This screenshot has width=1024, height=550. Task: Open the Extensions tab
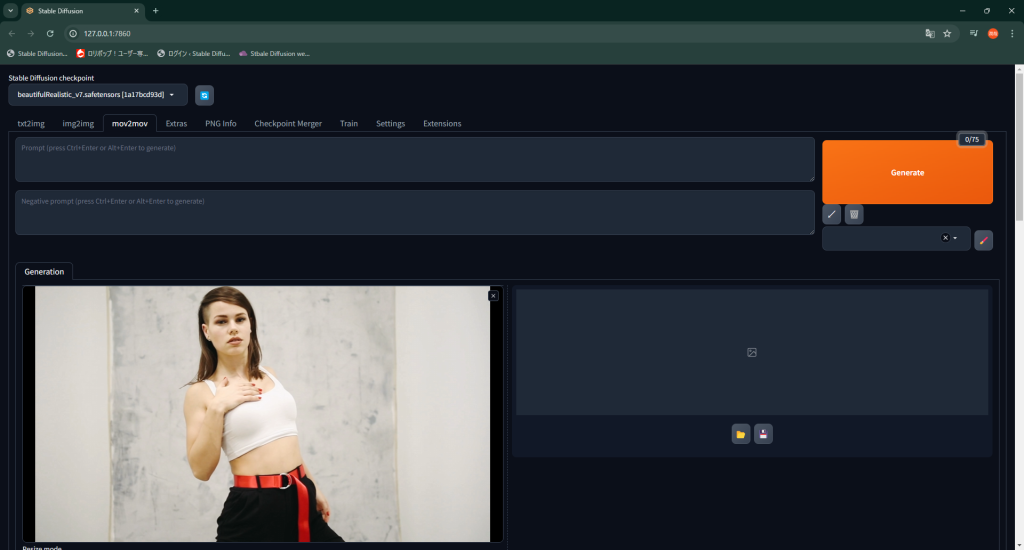pyautogui.click(x=442, y=124)
